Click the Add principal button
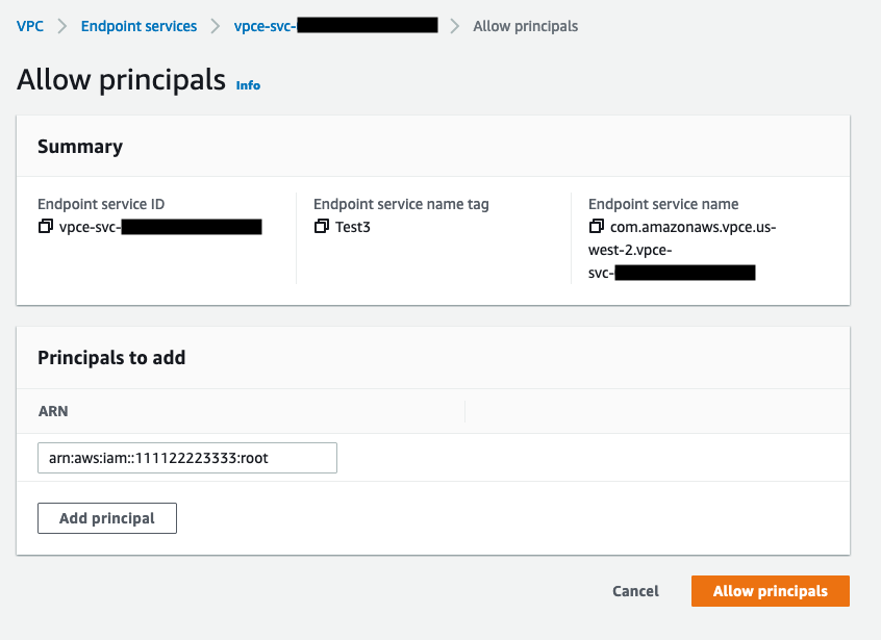Image resolution: width=881 pixels, height=641 pixels. (x=106, y=518)
